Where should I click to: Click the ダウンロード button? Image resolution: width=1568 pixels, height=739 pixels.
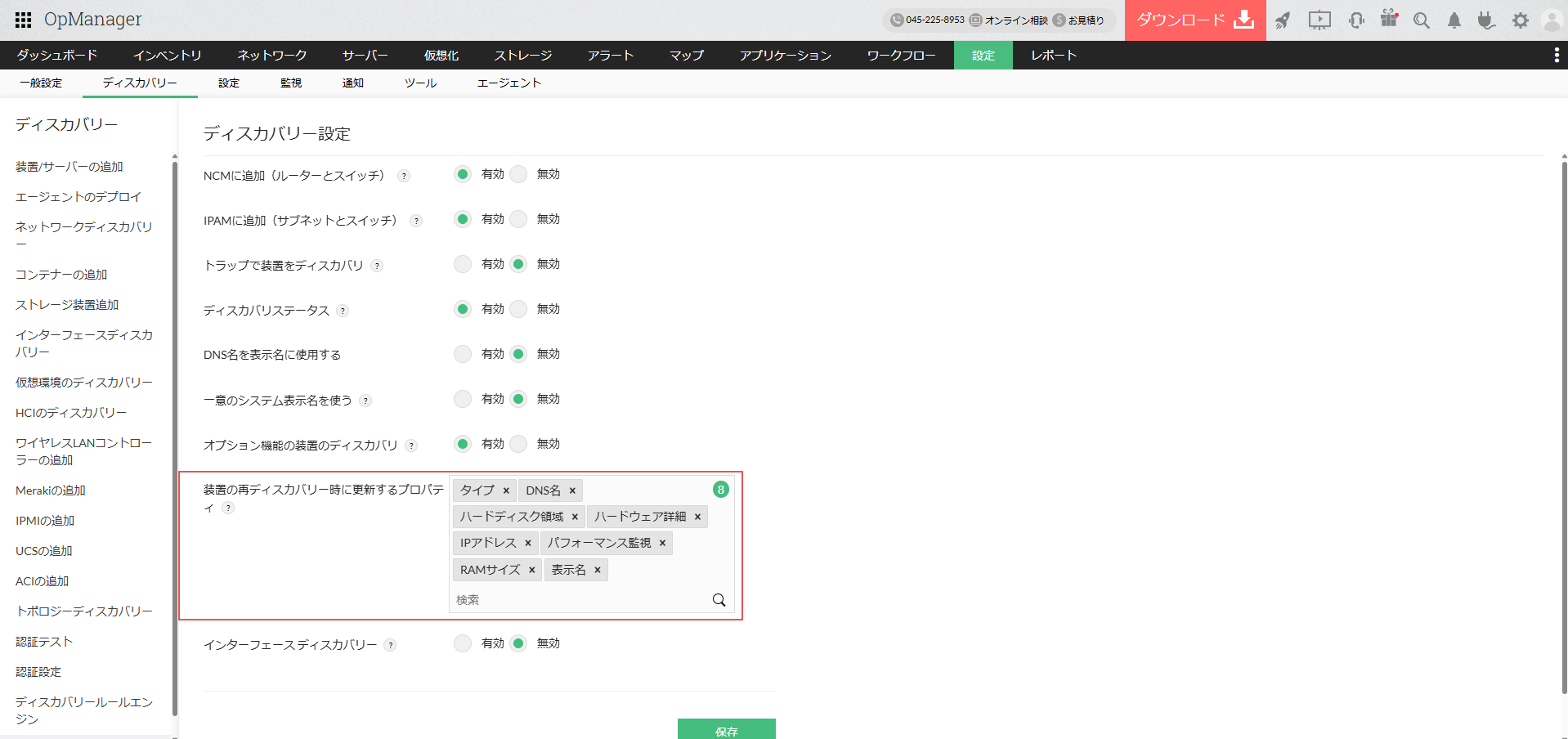pyautogui.click(x=1195, y=20)
